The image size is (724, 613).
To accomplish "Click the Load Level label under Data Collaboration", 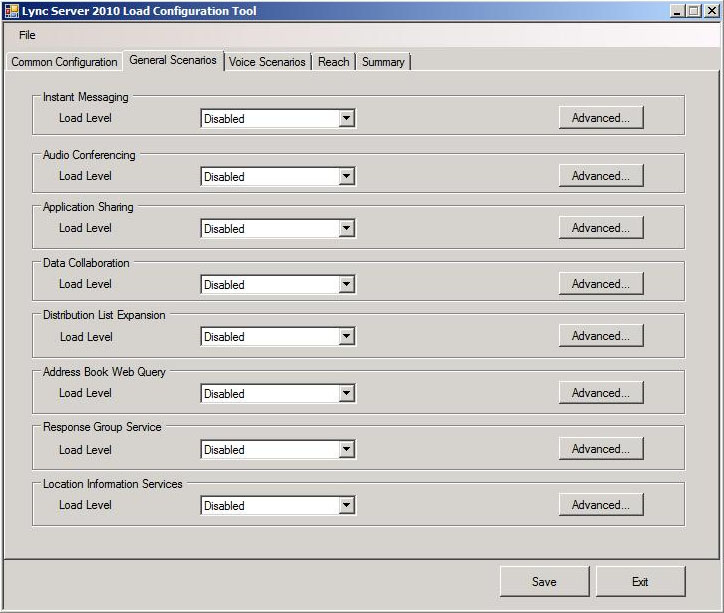I will click(x=85, y=284).
